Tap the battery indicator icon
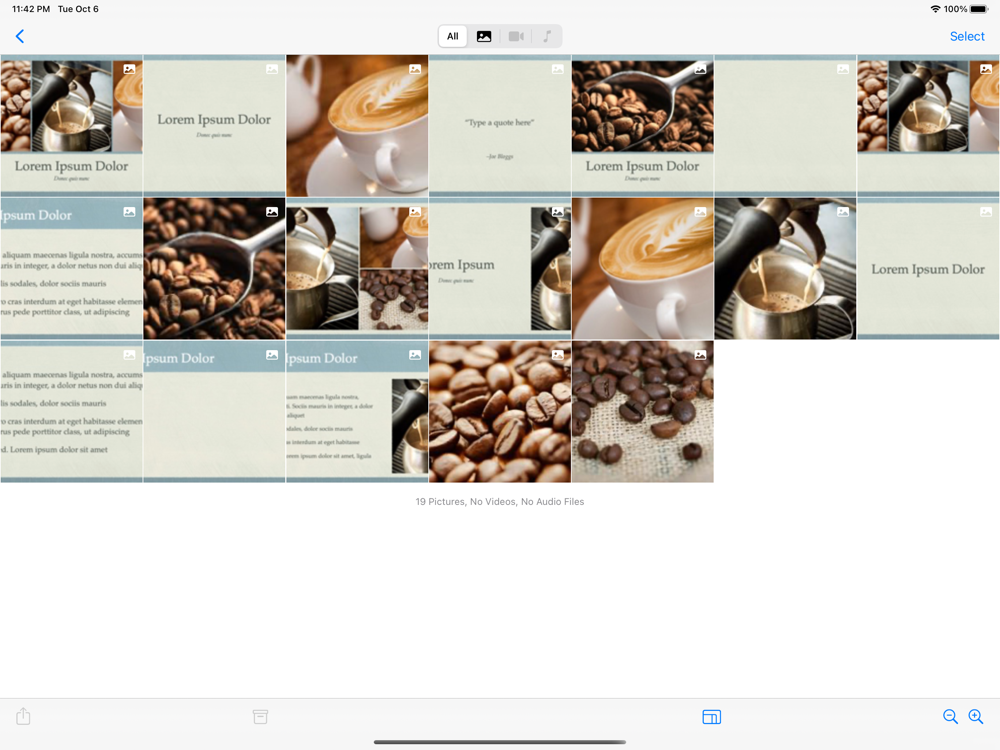 pos(979,9)
